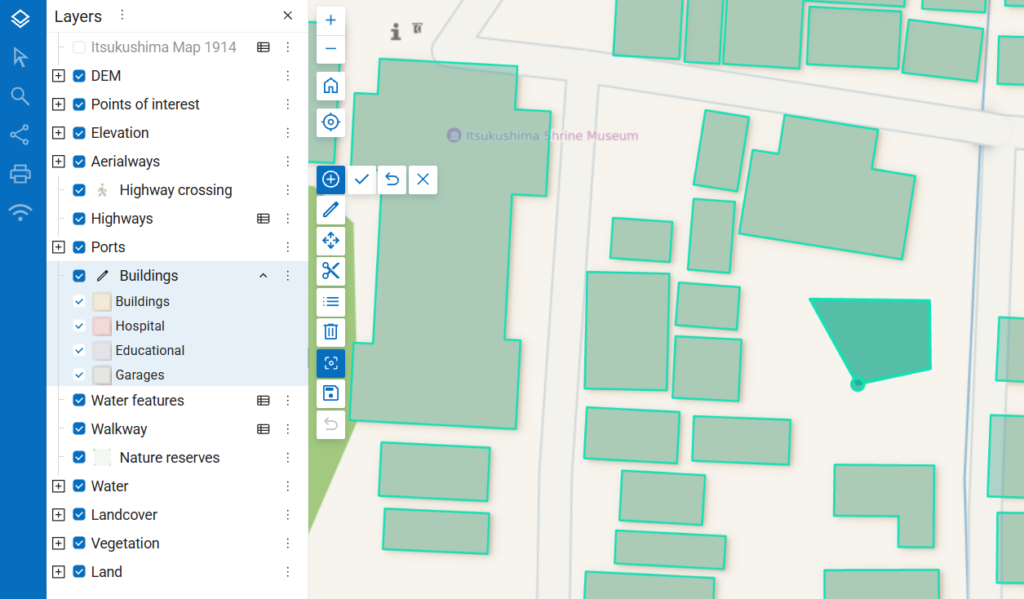Viewport: 1024px width, 599px height.
Task: Click the move feature arrows tool
Action: point(330,240)
